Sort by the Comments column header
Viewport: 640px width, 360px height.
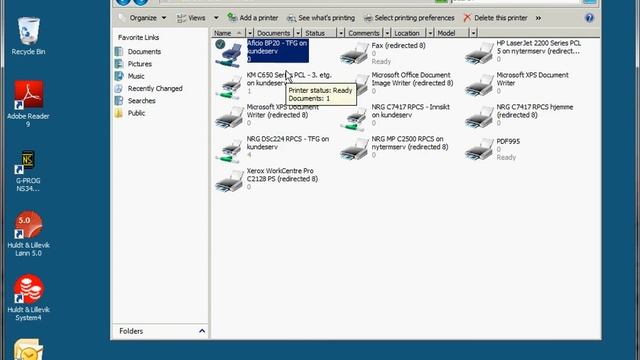(364, 33)
